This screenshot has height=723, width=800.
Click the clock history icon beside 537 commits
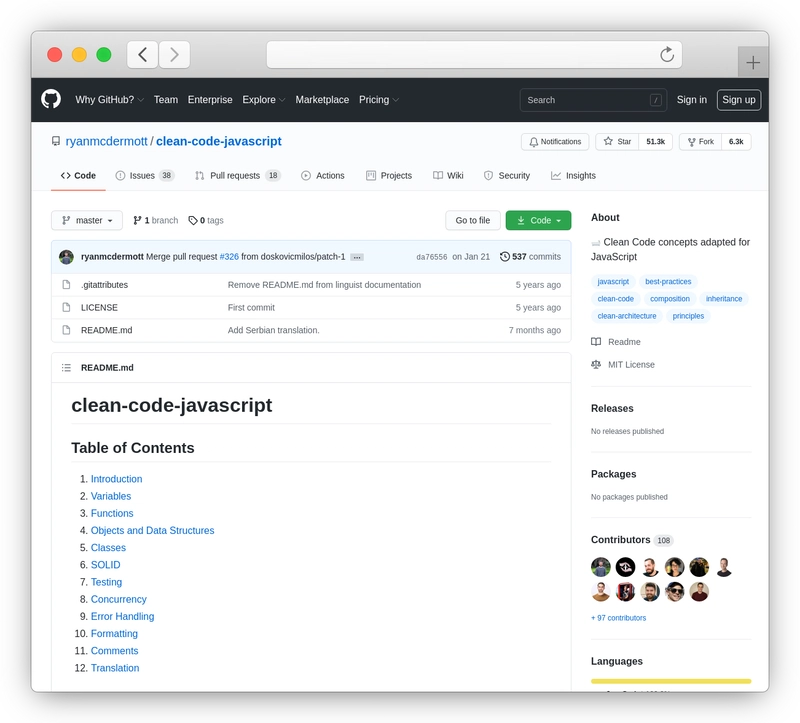[x=505, y=257]
